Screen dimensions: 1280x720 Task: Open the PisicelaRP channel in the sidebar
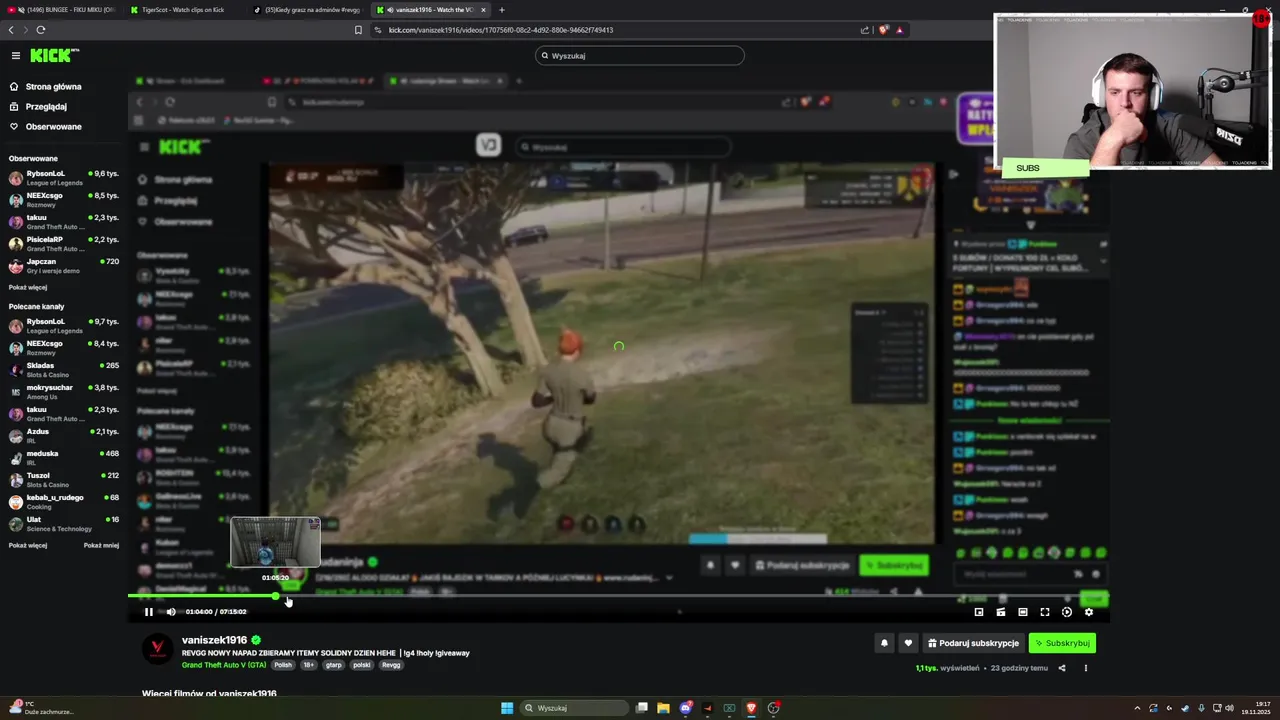click(64, 243)
